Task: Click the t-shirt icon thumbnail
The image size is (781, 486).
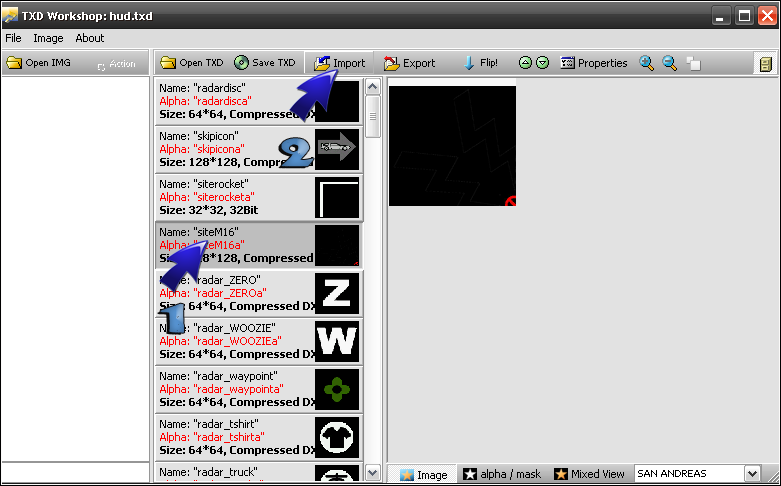Action: pos(337,437)
